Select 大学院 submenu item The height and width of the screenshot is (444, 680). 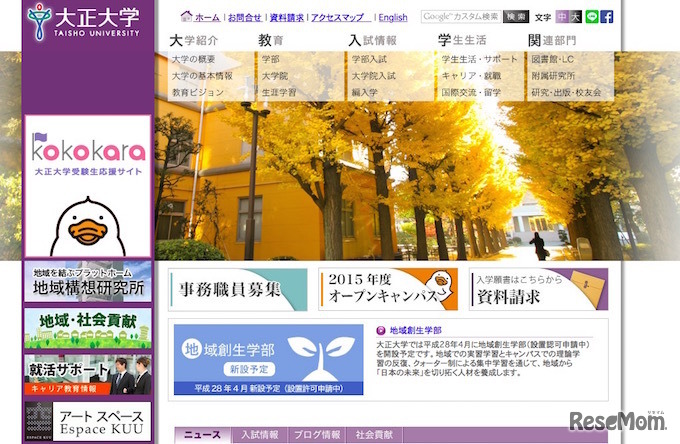[x=275, y=76]
